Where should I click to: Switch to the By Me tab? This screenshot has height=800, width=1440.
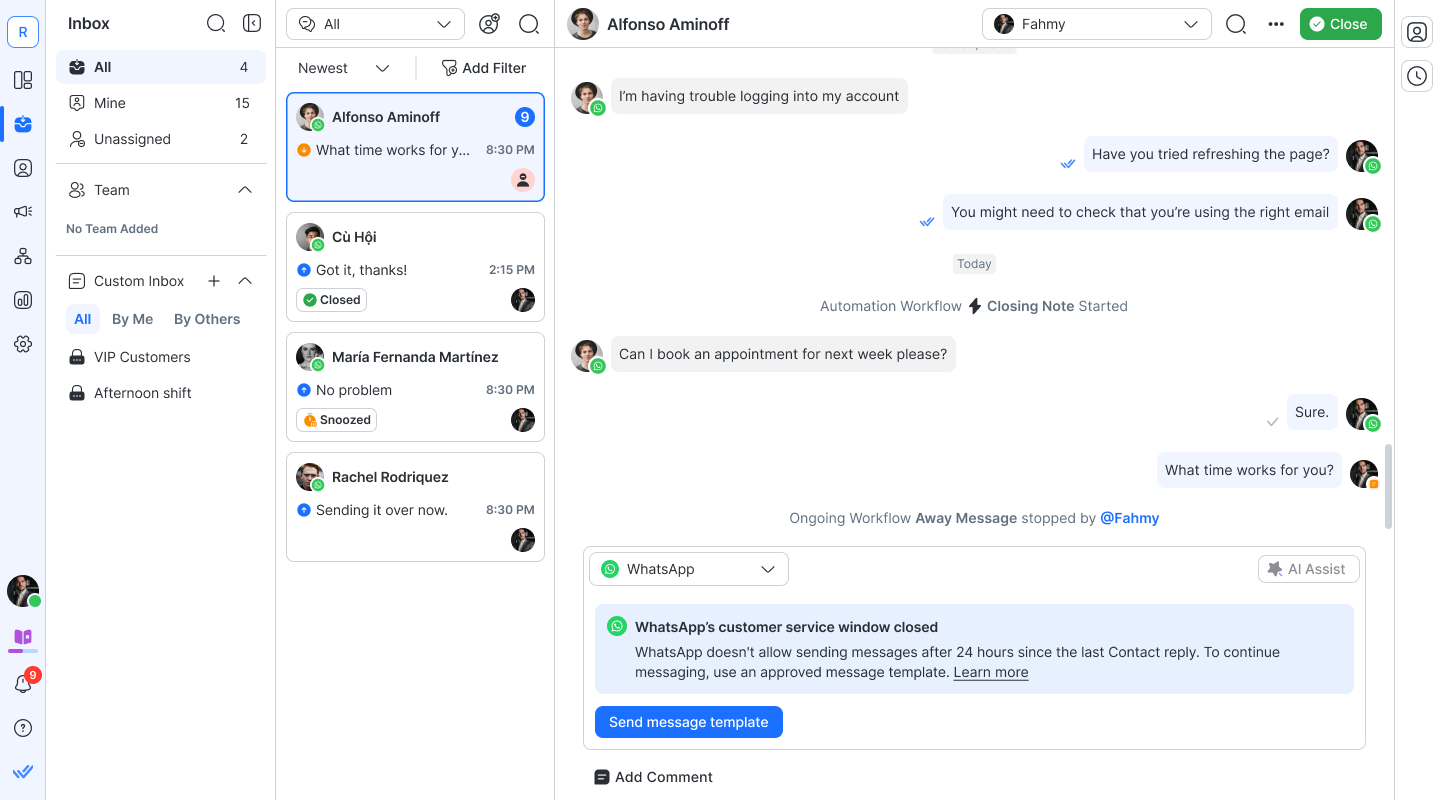tap(132, 319)
